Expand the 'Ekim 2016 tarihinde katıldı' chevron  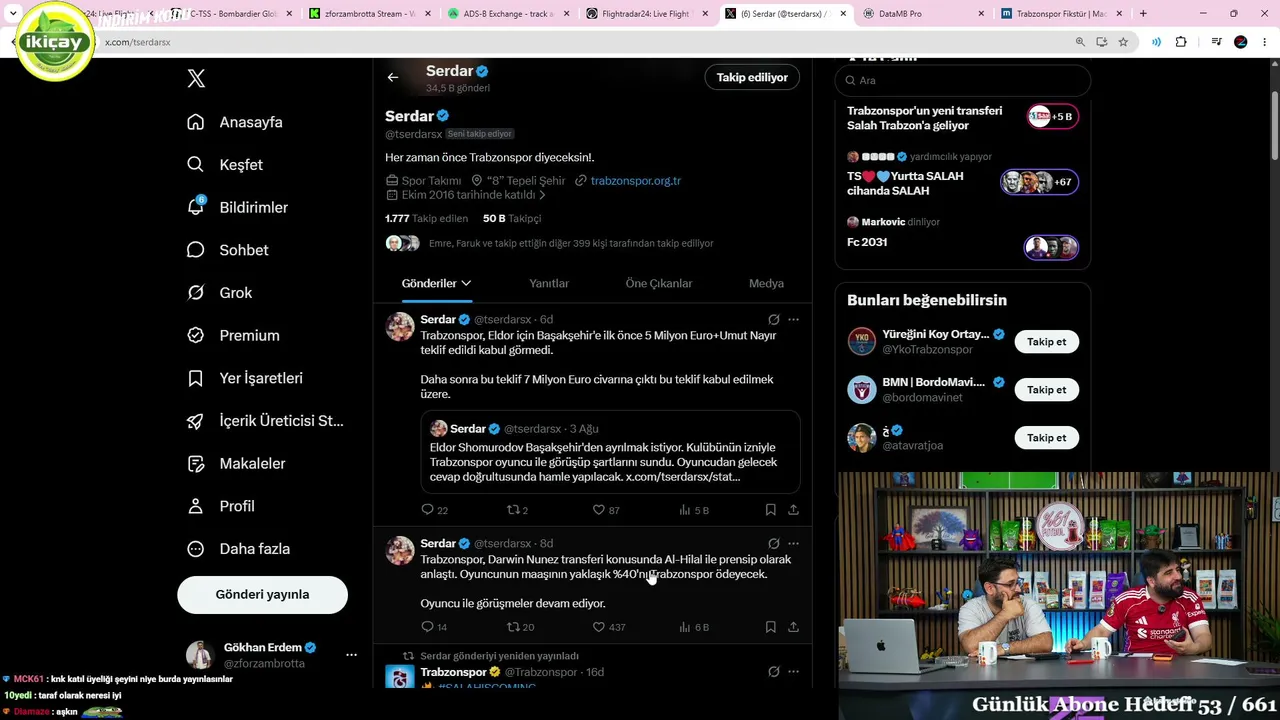pyautogui.click(x=542, y=196)
